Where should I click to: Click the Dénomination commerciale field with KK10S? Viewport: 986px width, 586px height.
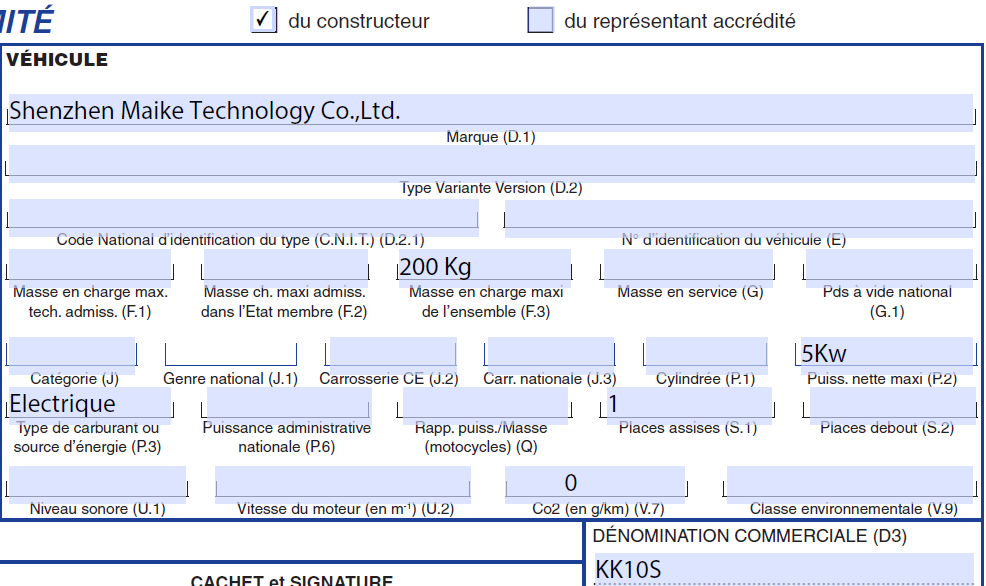pos(784,569)
